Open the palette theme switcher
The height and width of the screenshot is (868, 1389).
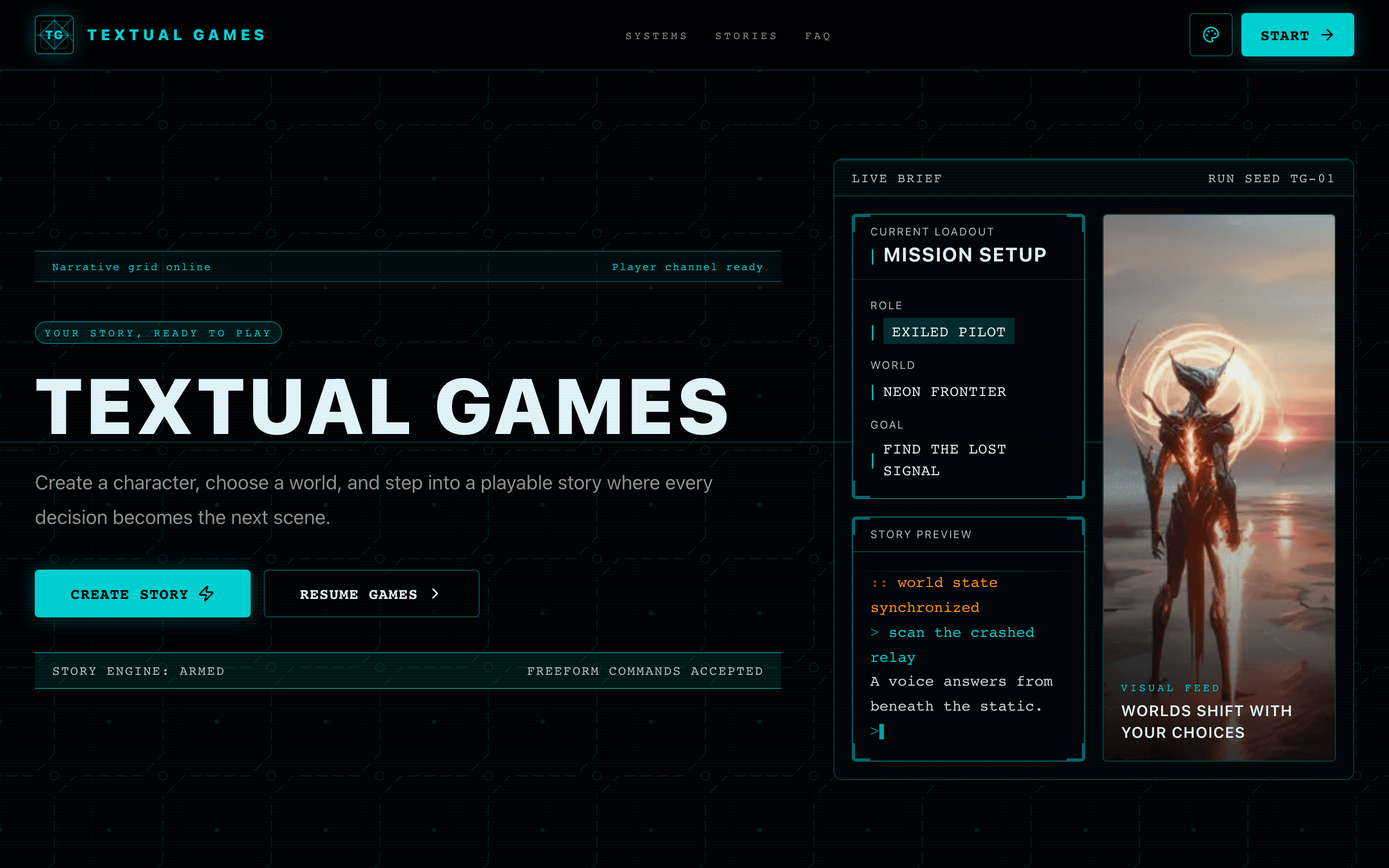1210,34
